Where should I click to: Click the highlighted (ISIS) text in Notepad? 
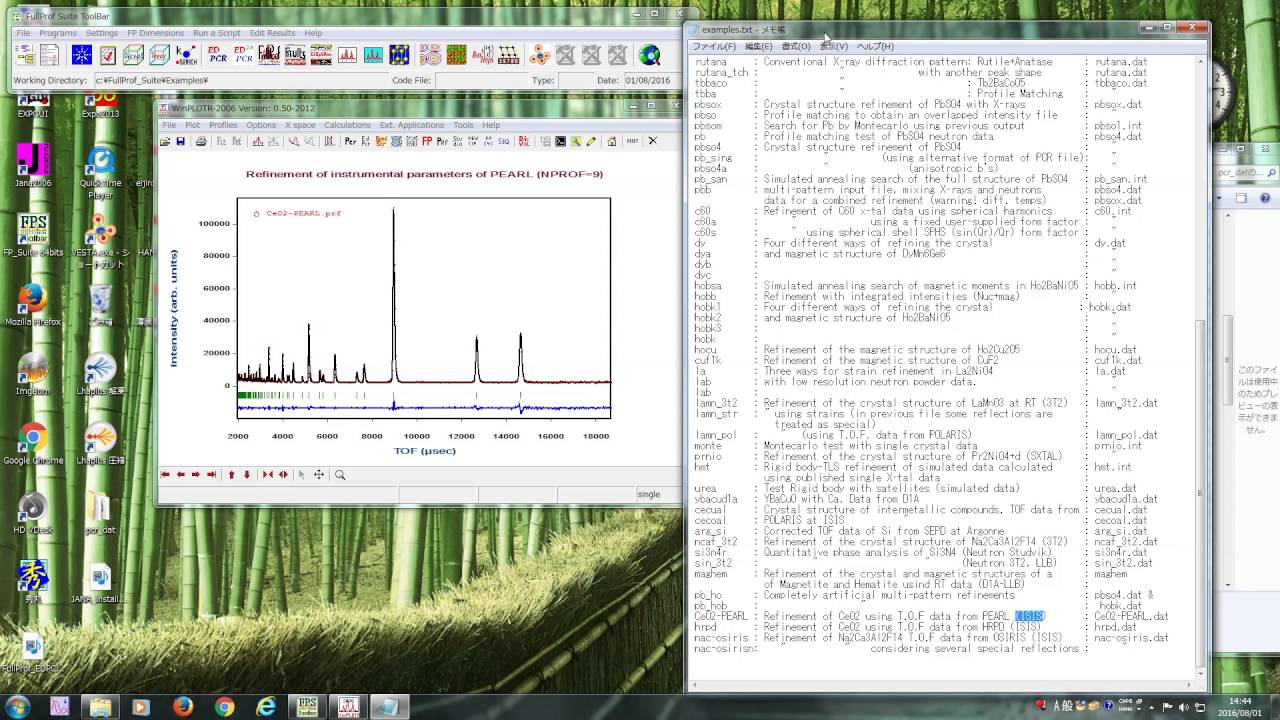click(1030, 616)
